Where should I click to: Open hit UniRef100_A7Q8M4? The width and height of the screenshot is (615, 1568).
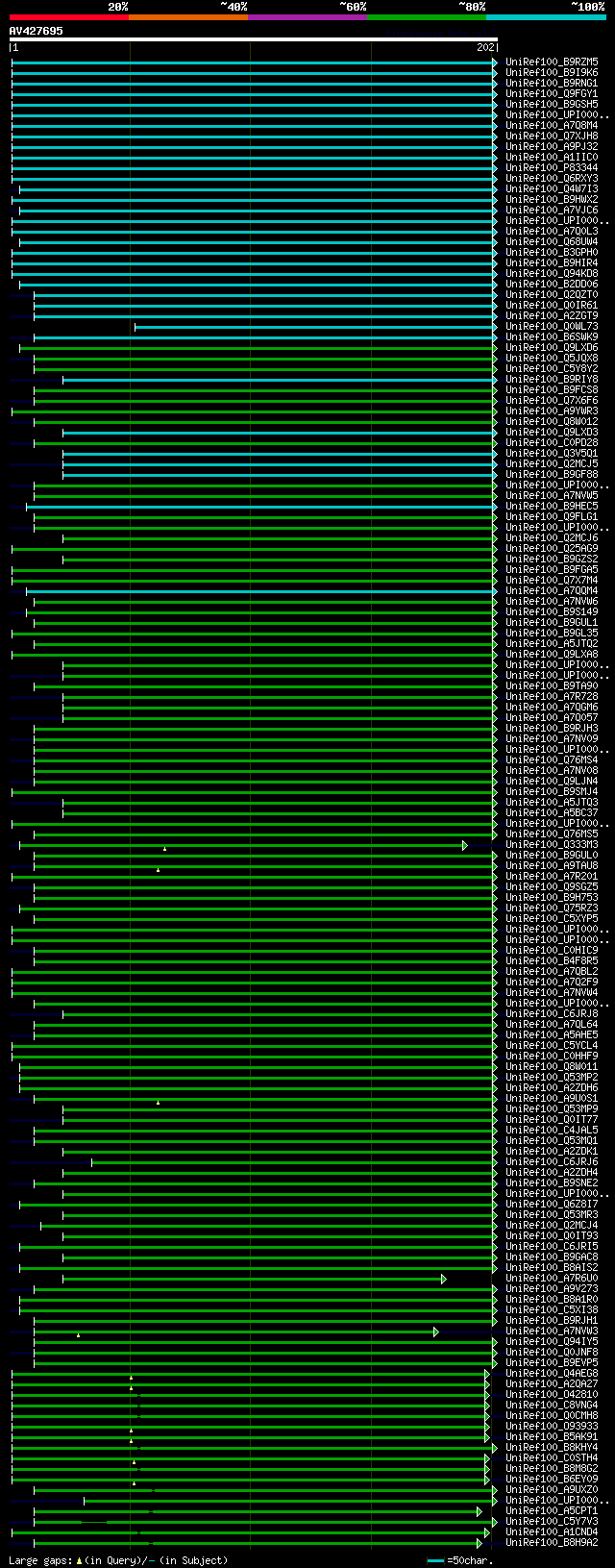pyautogui.click(x=552, y=126)
